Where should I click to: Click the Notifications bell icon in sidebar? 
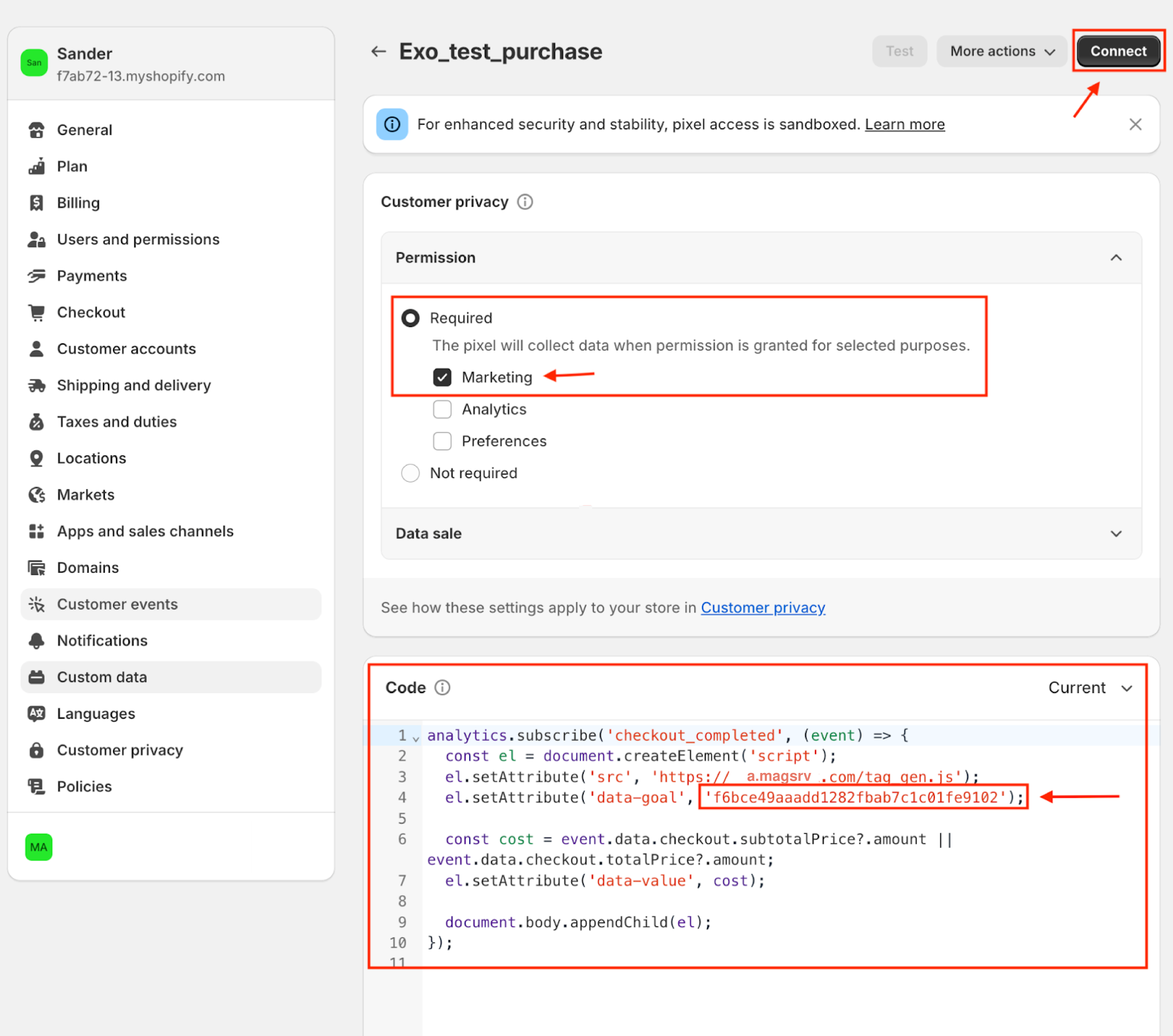click(x=36, y=640)
